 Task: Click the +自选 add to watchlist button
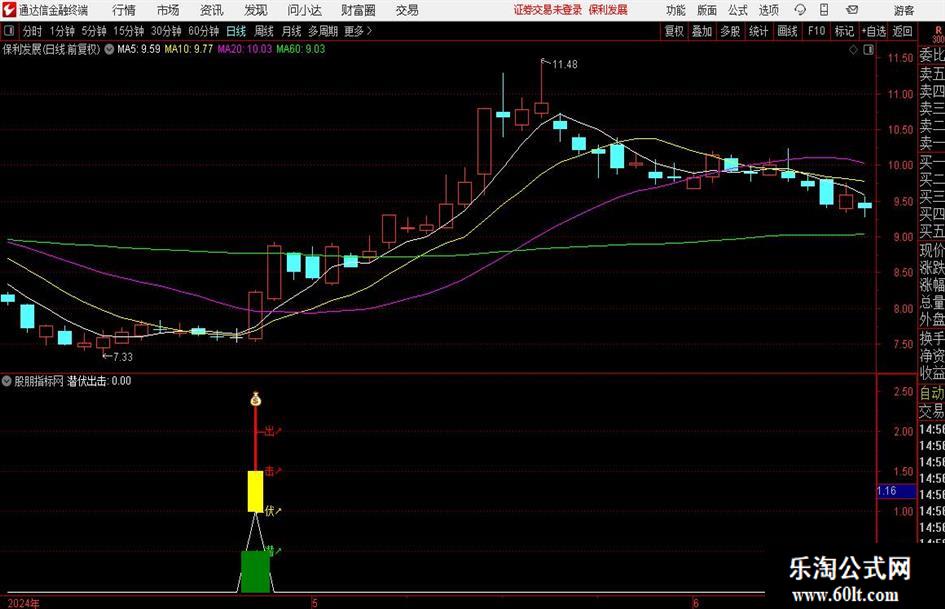coord(873,31)
